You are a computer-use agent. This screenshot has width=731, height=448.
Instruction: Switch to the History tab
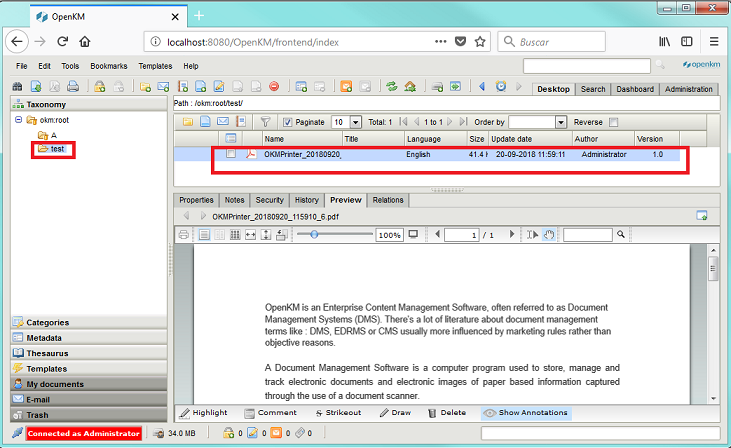(x=307, y=200)
